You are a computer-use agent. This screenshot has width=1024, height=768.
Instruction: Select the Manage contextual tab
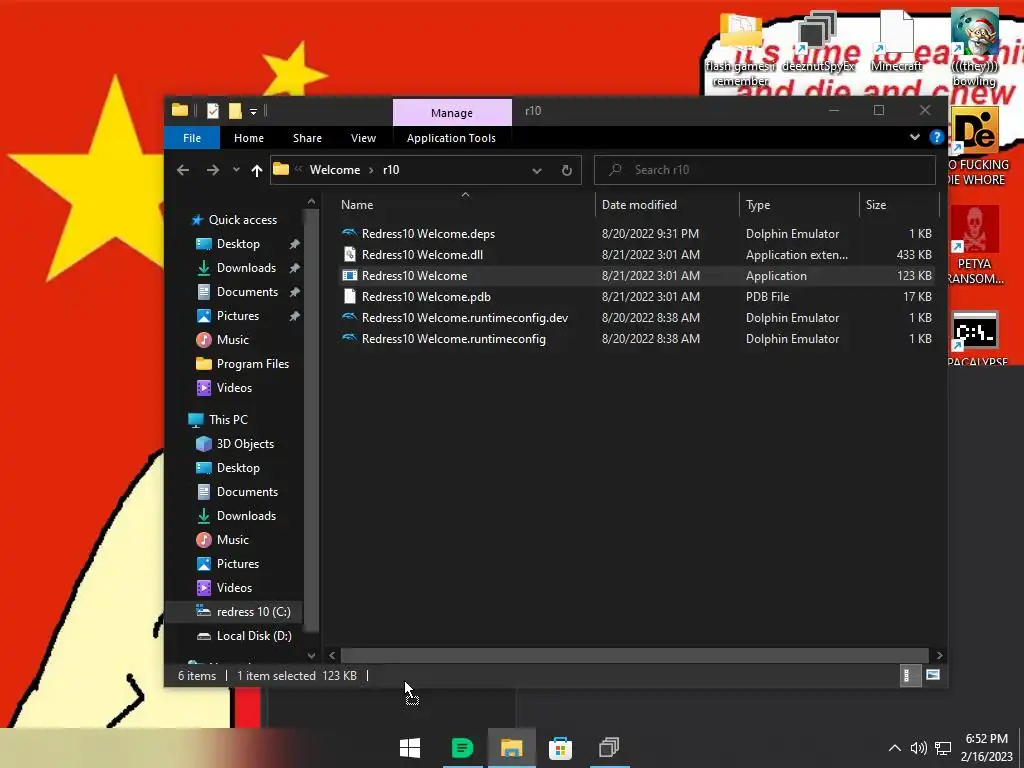click(x=452, y=112)
